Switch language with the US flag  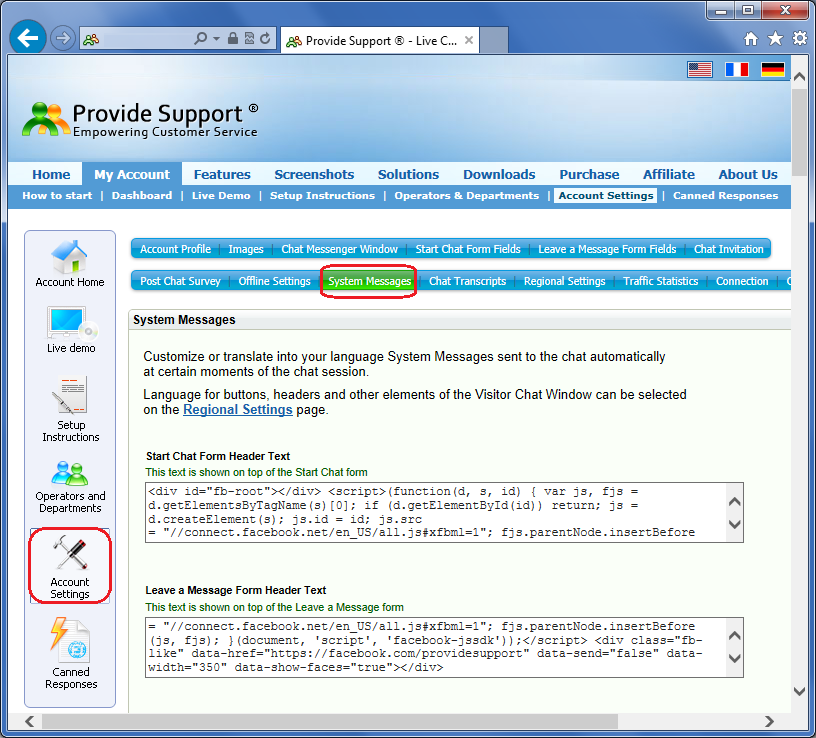[x=699, y=70]
